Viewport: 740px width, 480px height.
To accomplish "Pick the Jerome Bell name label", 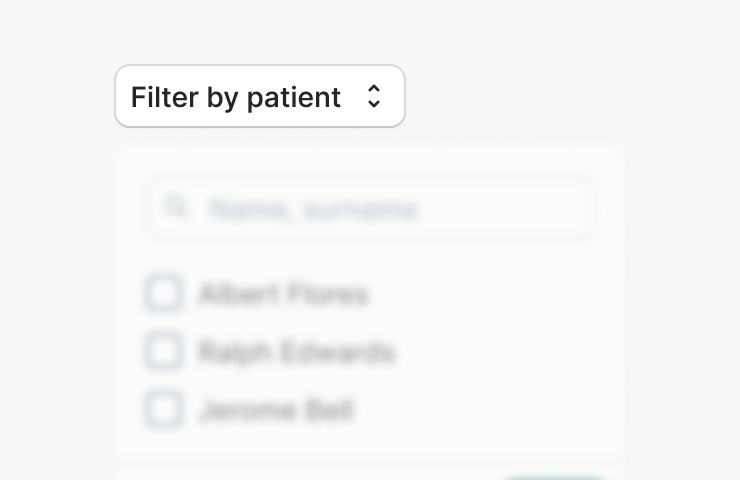I will pyautogui.click(x=276, y=410).
